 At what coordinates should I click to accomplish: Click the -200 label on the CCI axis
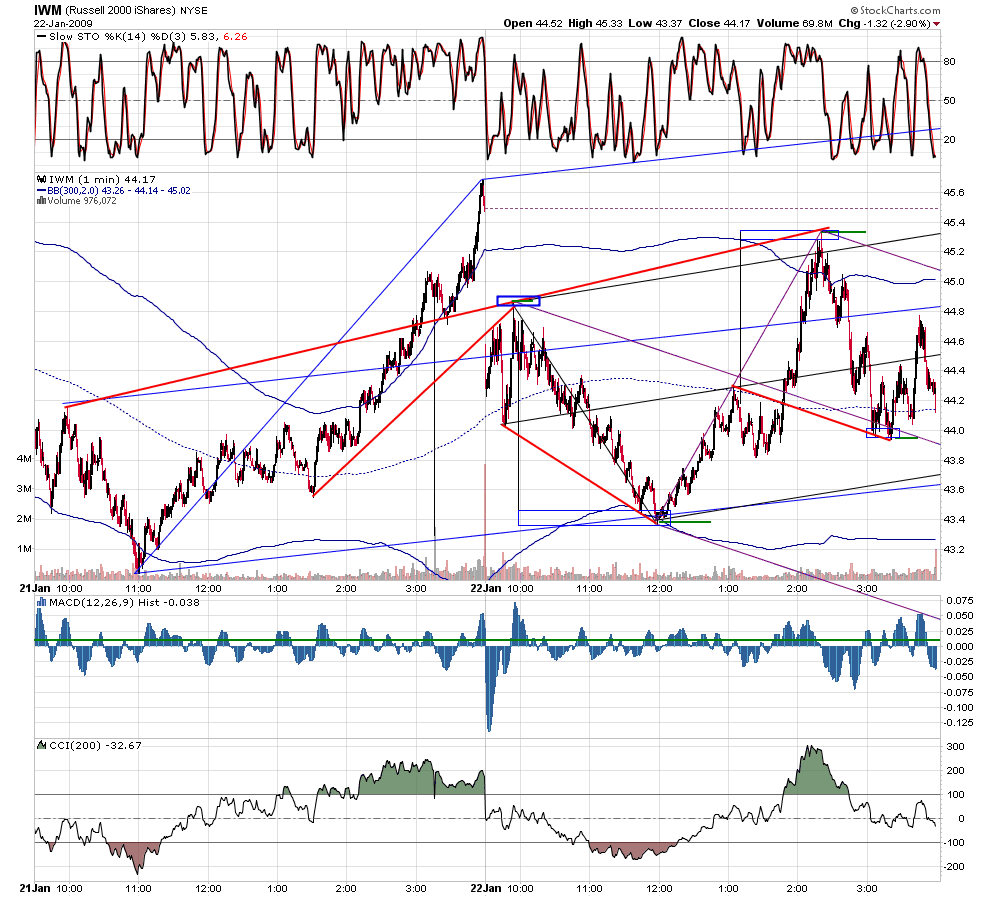[x=954, y=866]
